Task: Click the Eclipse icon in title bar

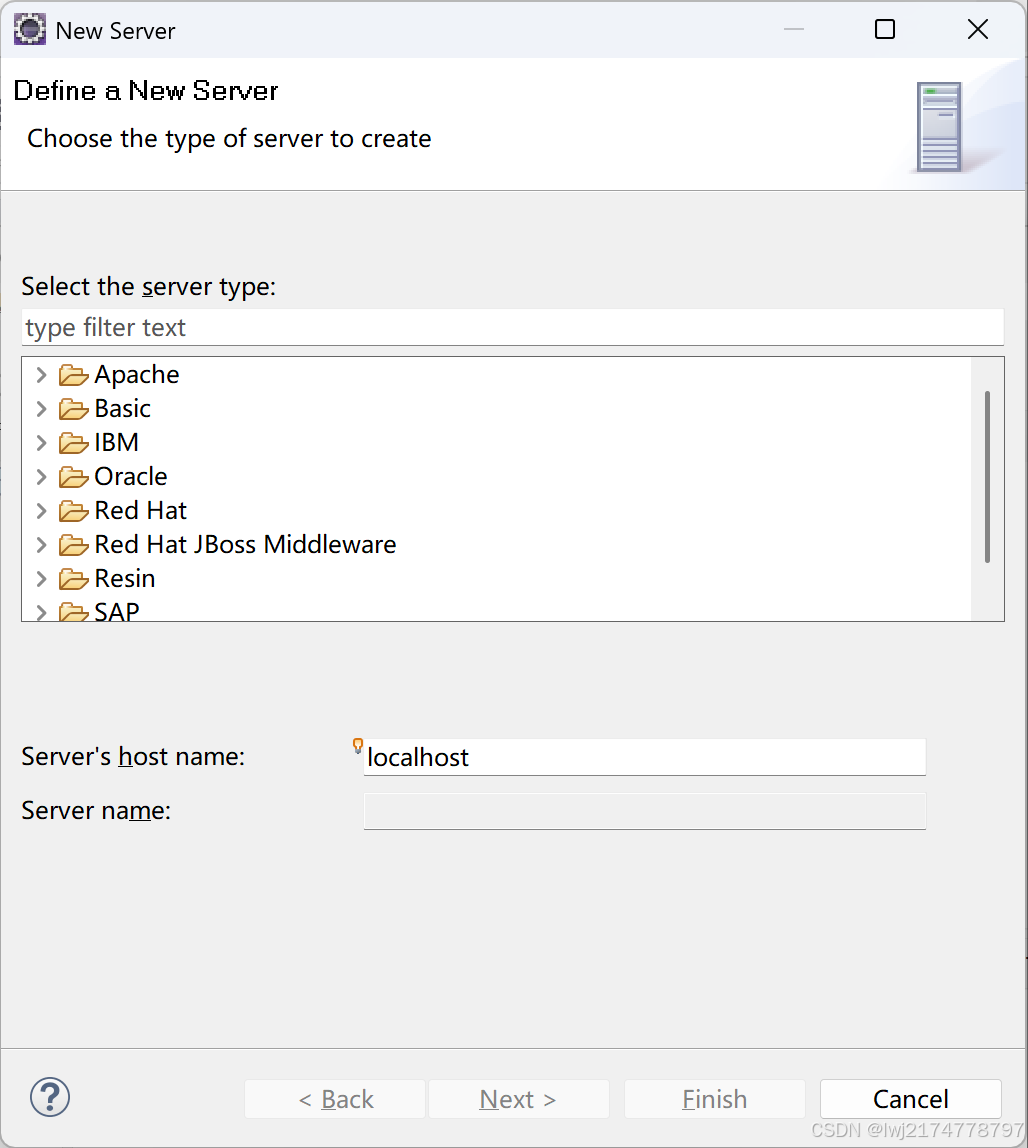Action: pos(30,30)
